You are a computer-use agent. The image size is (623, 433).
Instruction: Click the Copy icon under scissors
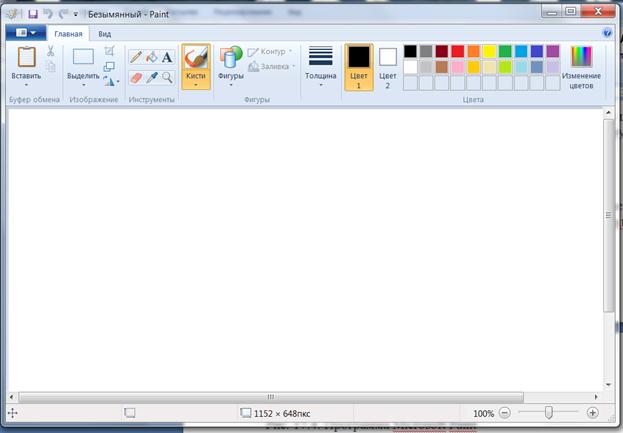click(x=50, y=66)
